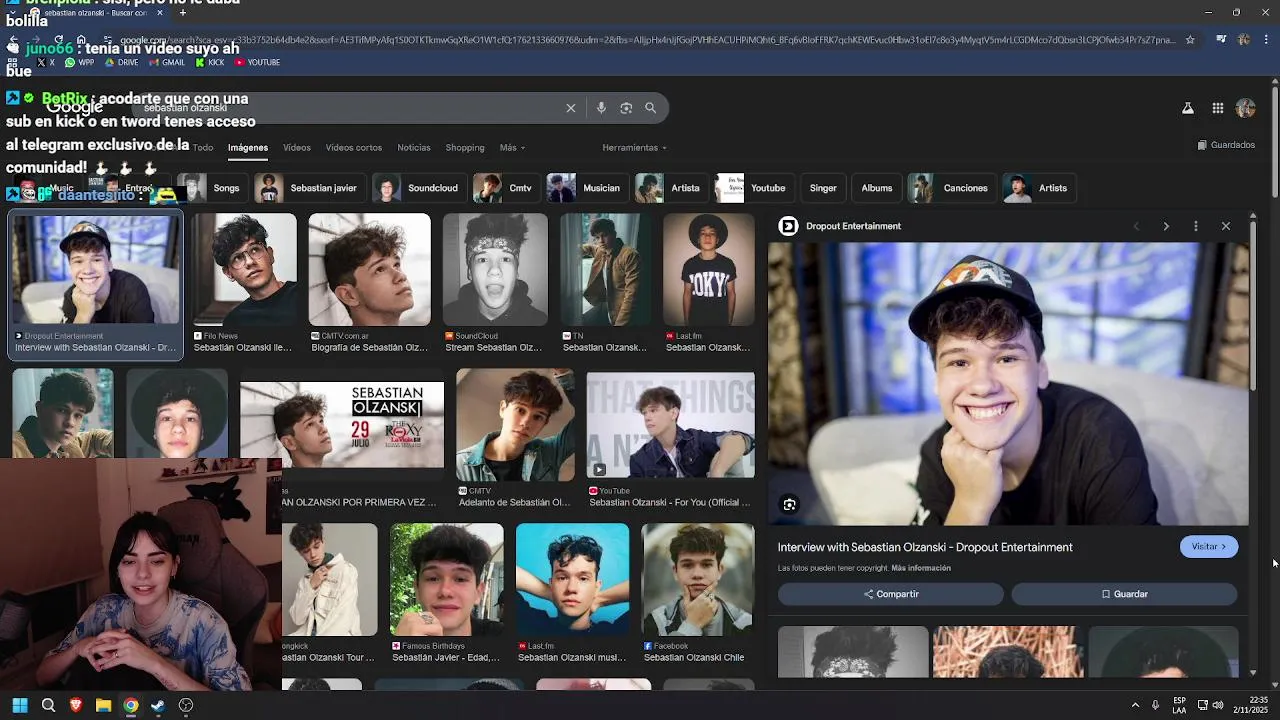Bookmark this page with the star icon
This screenshot has height=720, width=1280.
click(x=1190, y=40)
